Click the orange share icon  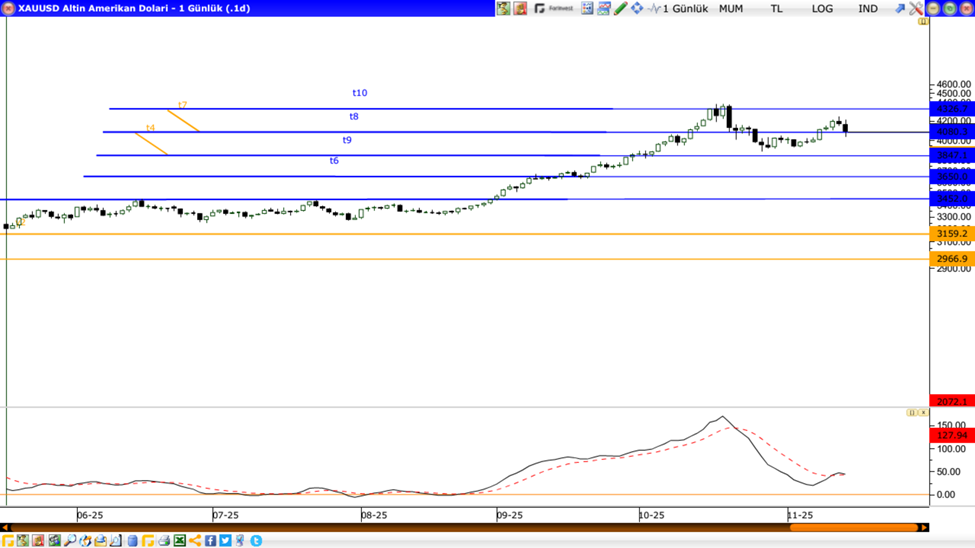(195, 540)
